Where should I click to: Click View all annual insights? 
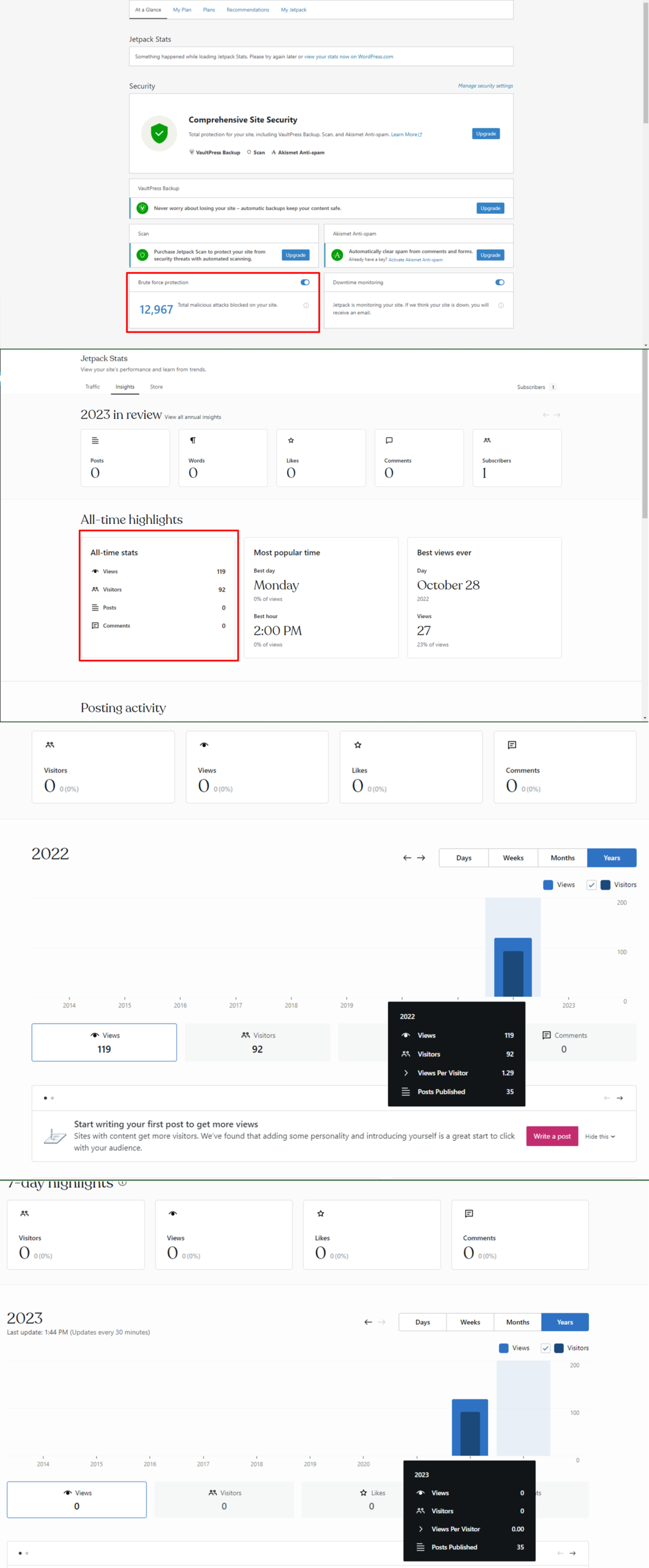click(193, 417)
